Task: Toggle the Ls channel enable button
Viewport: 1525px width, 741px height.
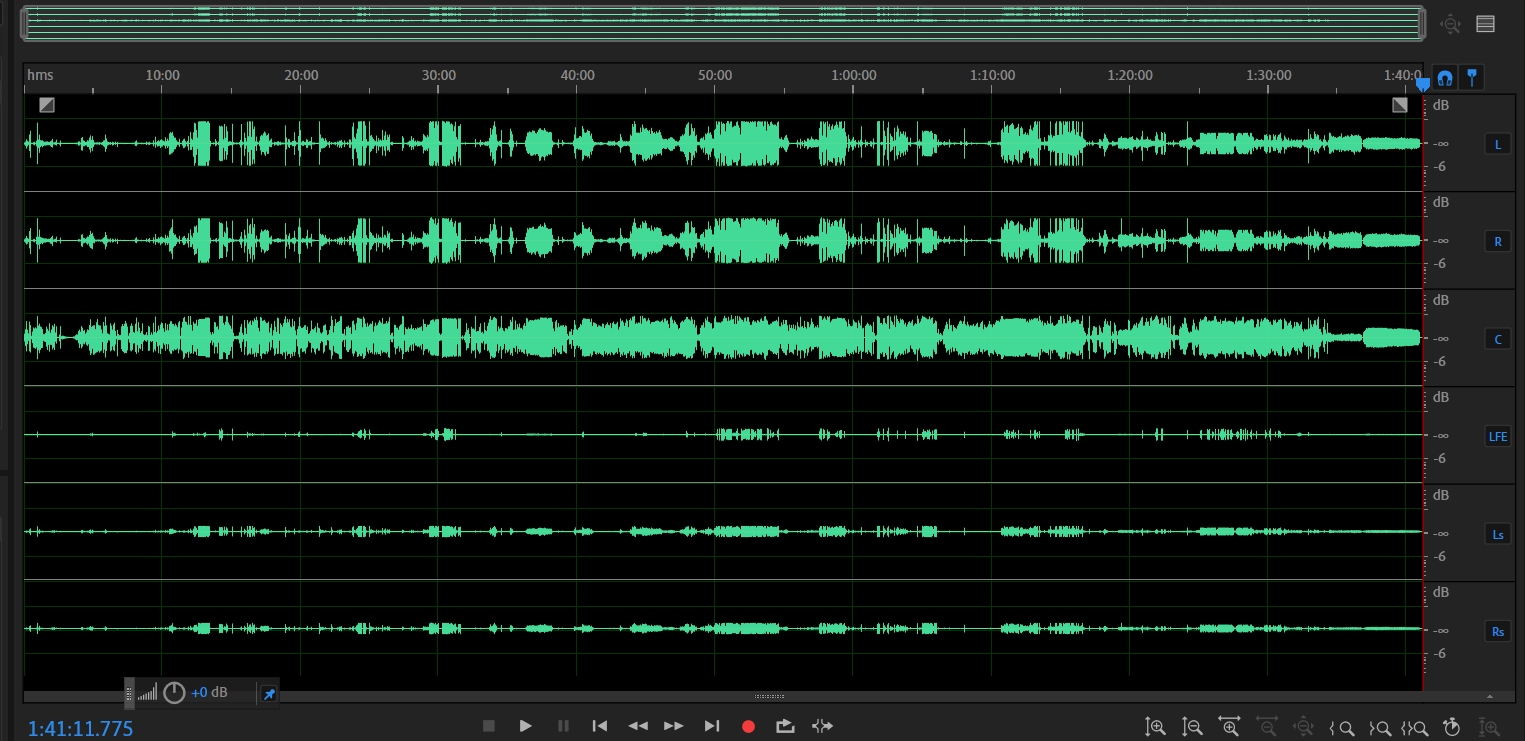Action: pos(1497,534)
